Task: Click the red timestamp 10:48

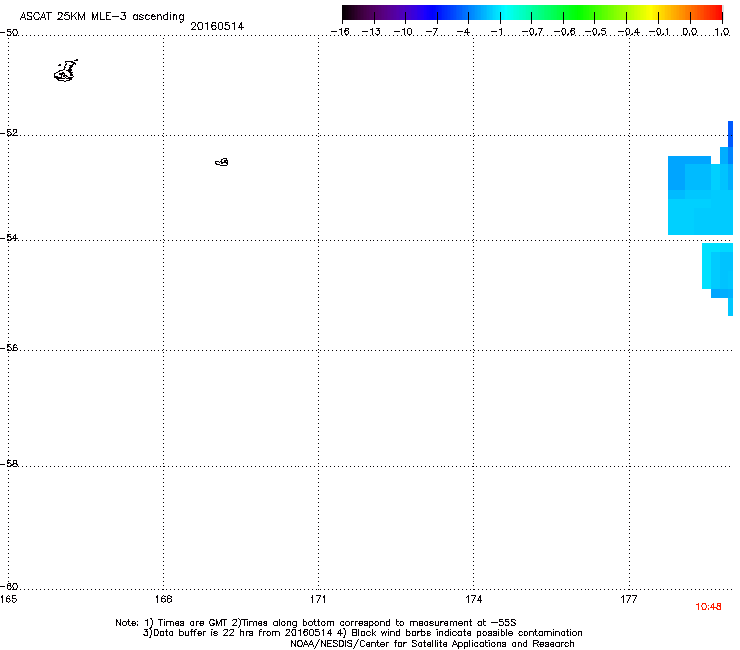Action: tap(708, 607)
